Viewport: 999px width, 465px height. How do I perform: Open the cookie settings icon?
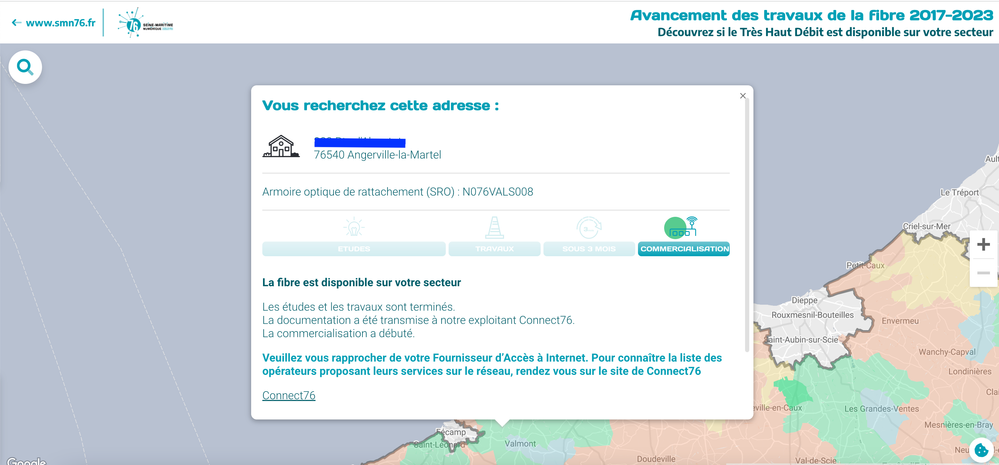(x=982, y=450)
